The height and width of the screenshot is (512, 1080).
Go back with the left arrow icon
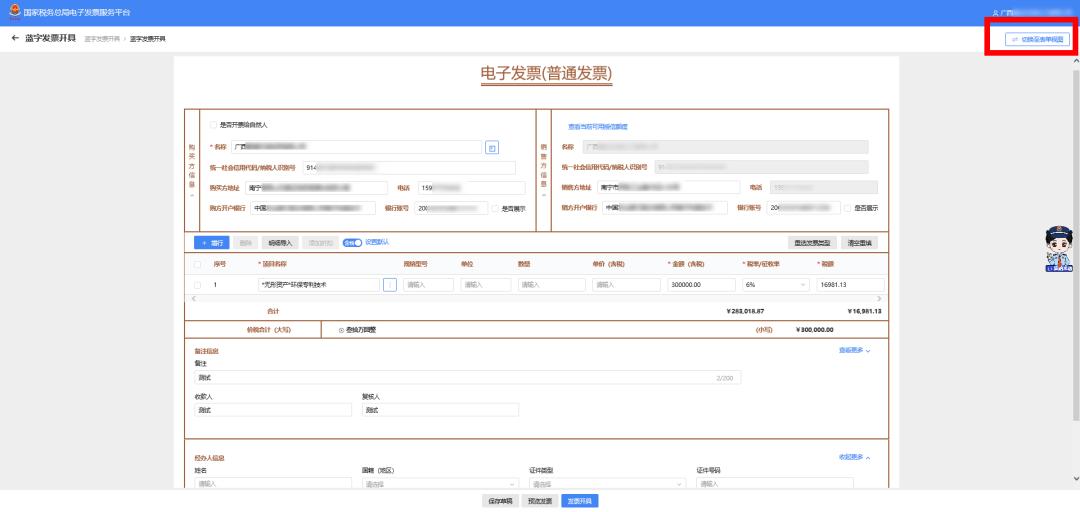15,38
